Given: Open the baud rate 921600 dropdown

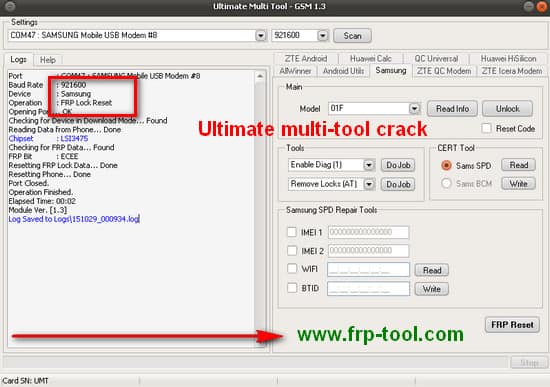Looking at the screenshot, I should click(x=322, y=35).
